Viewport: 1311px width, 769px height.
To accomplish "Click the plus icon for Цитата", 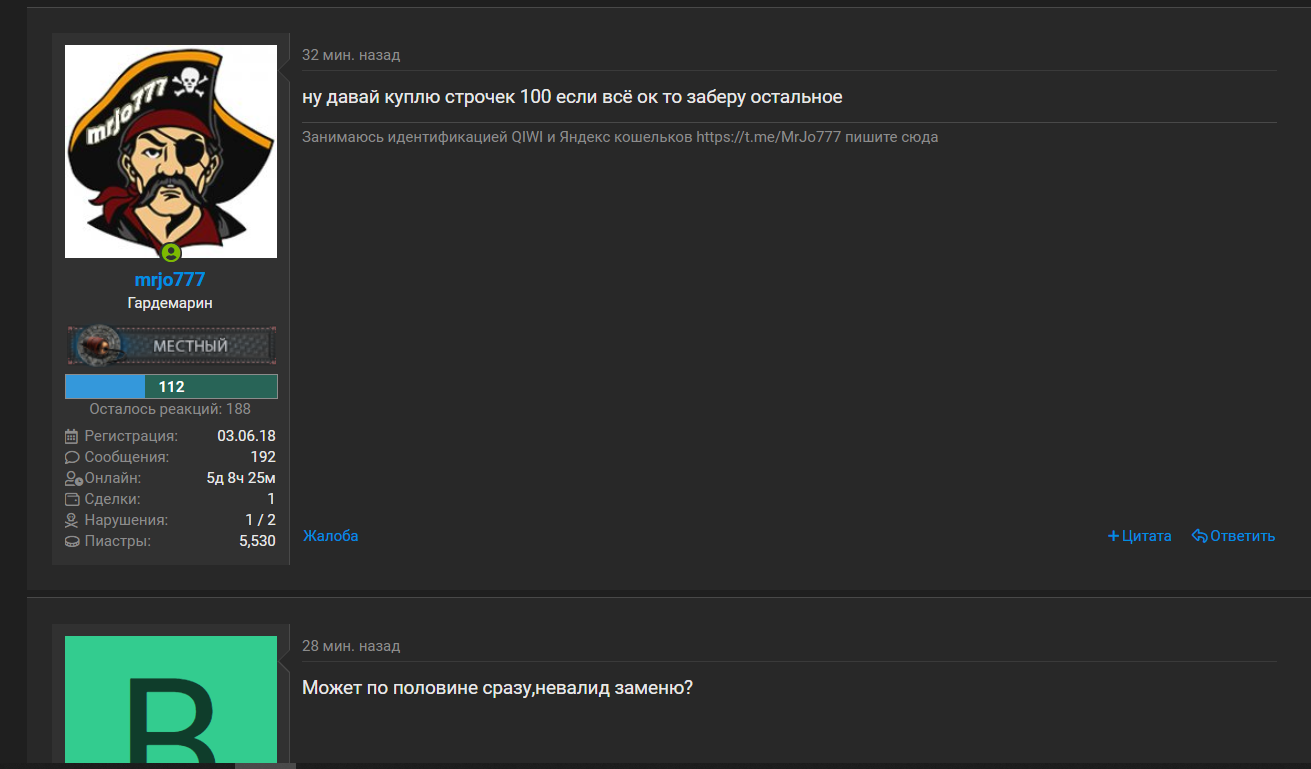I will click(x=1113, y=536).
